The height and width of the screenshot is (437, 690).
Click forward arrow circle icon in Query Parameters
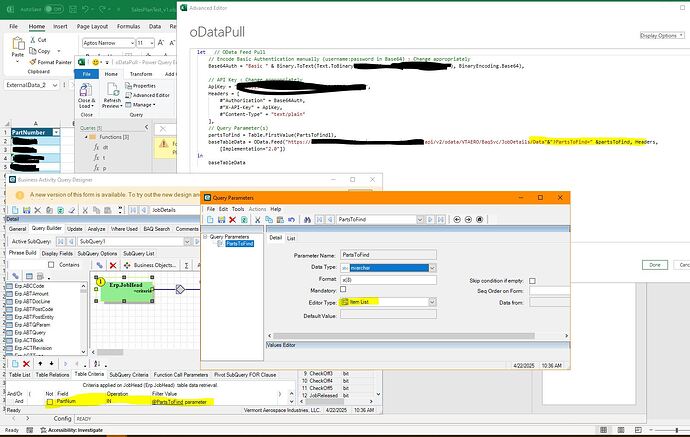click(x=468, y=220)
